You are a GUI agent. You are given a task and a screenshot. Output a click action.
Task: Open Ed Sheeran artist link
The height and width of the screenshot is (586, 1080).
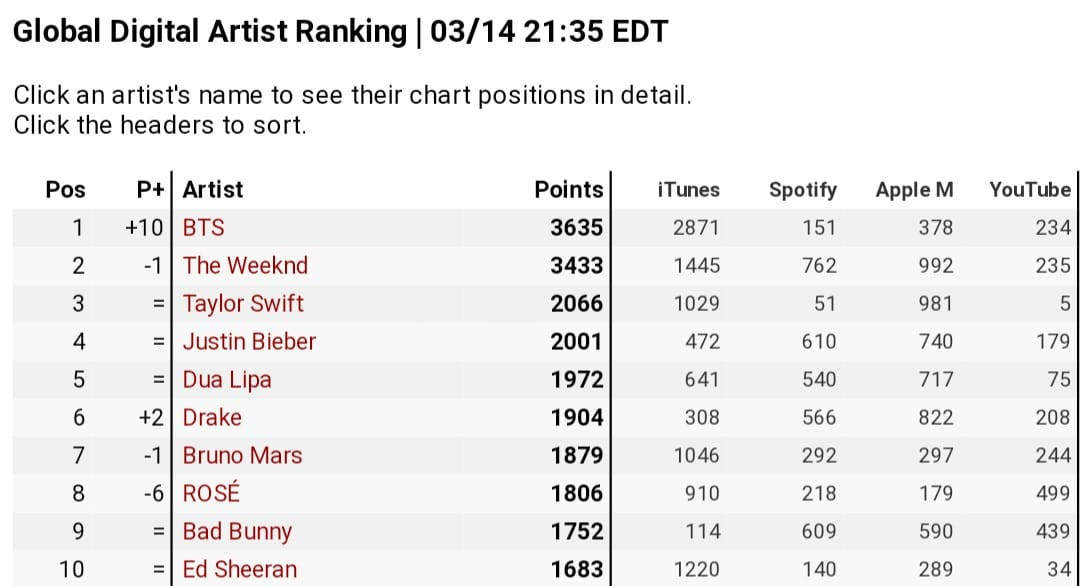[240, 570]
